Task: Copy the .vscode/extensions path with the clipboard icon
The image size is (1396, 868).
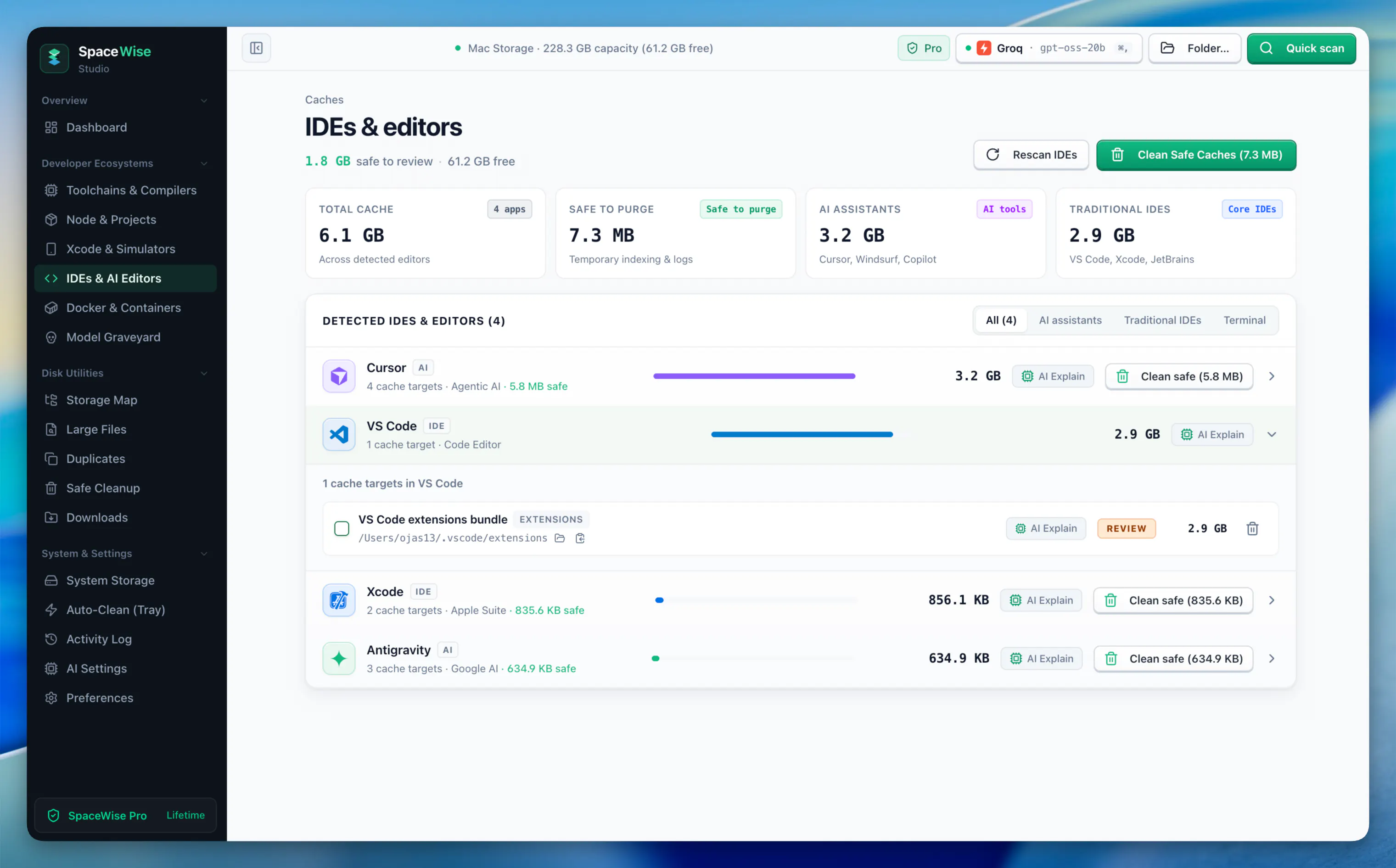Action: [x=580, y=538]
